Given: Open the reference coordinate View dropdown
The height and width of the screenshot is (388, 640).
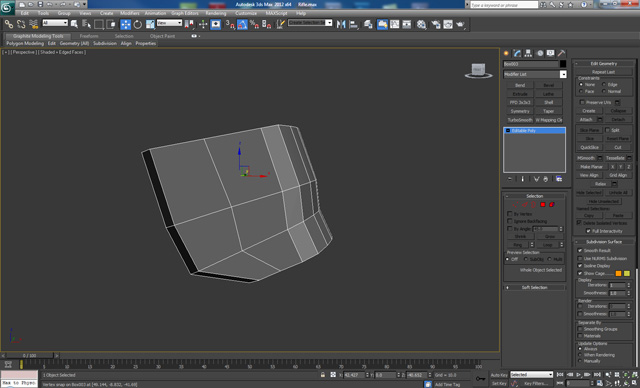Looking at the screenshot, I should (169, 23).
